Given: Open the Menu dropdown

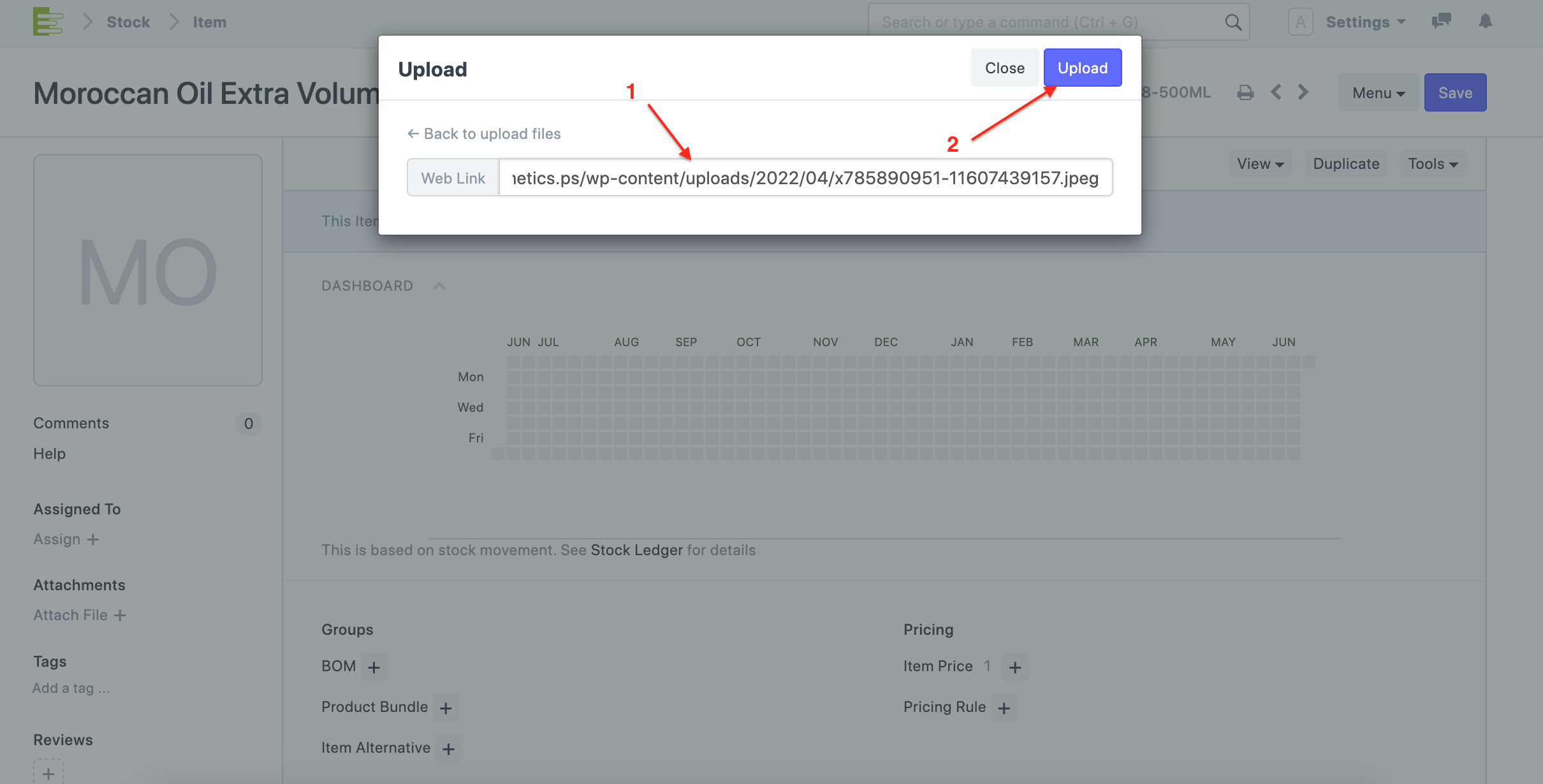Looking at the screenshot, I should coord(1378,92).
